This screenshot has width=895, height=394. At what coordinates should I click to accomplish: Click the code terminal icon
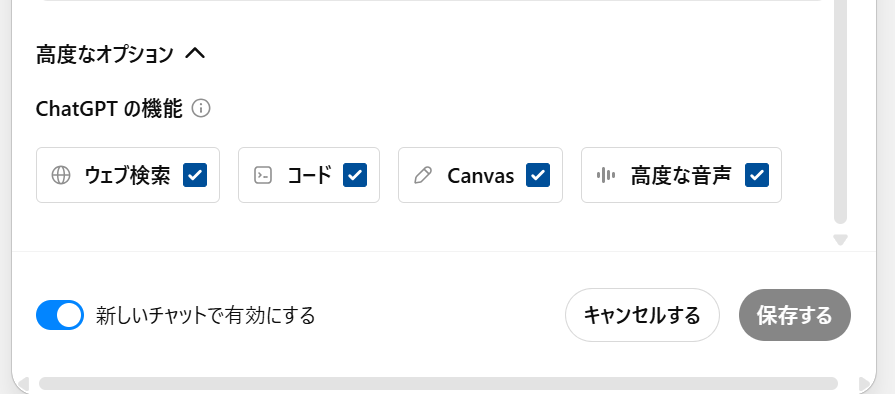pyautogui.click(x=263, y=175)
